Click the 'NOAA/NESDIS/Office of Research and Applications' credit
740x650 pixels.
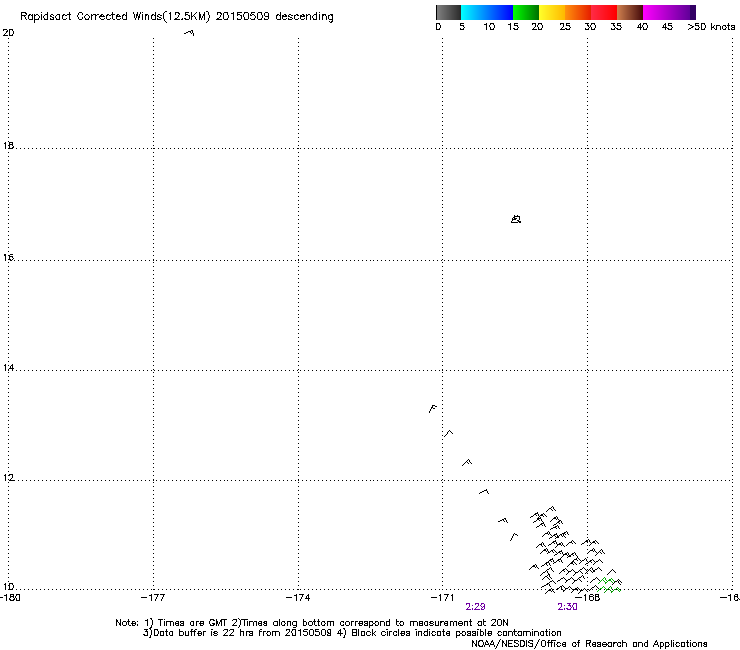coord(589,644)
